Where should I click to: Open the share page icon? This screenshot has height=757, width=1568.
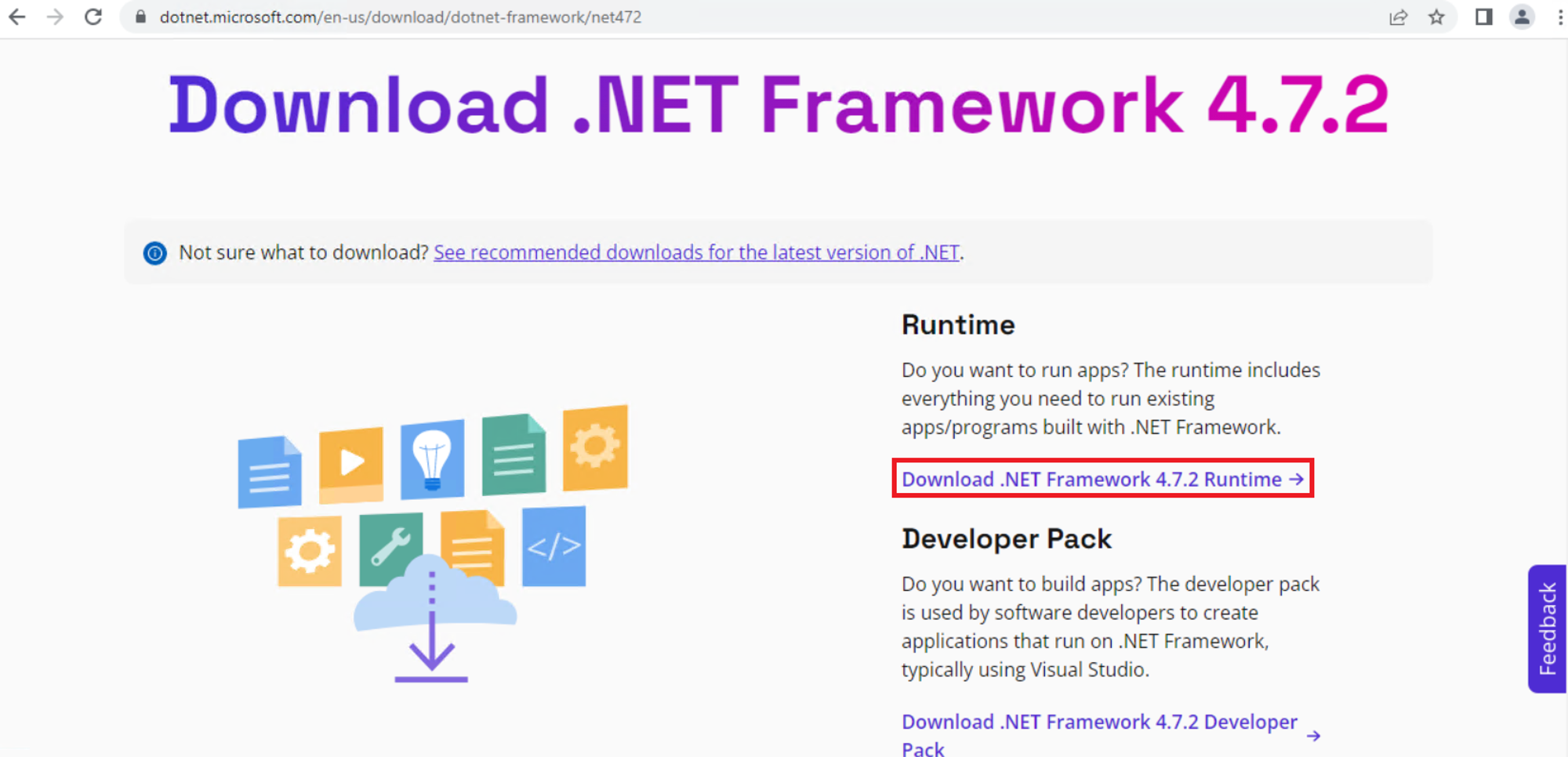click(x=1399, y=17)
